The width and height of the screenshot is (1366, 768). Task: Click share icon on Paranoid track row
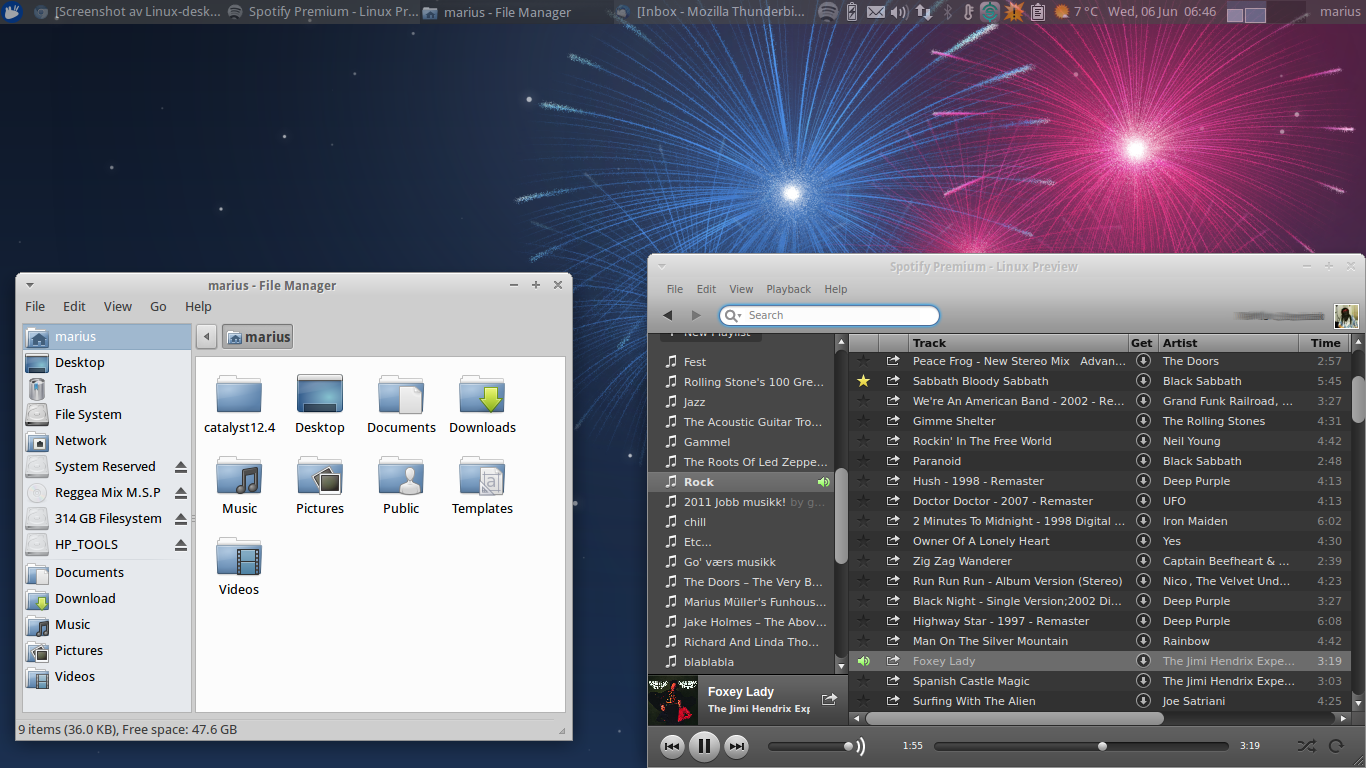tap(893, 461)
